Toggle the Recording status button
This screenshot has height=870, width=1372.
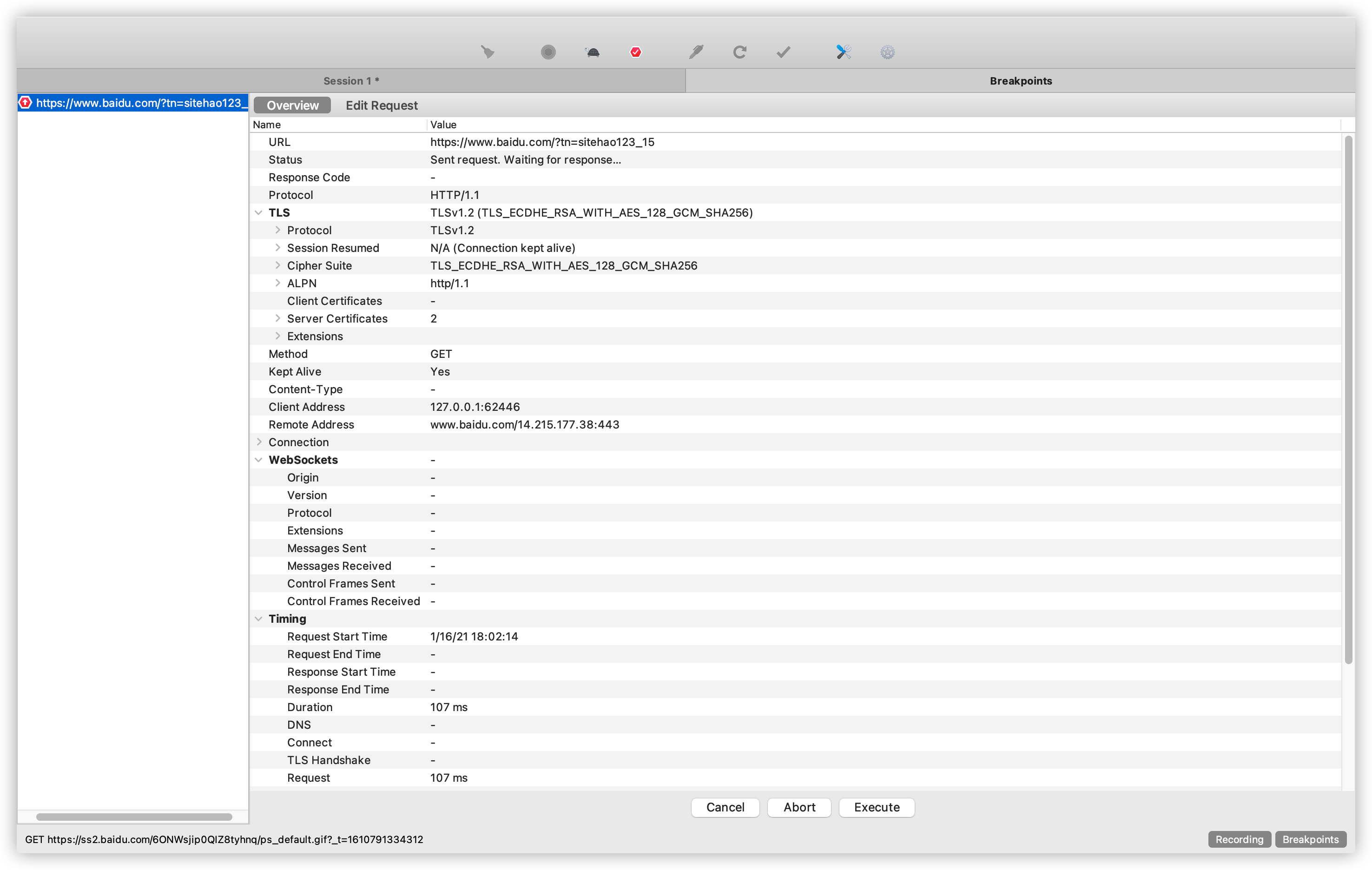click(x=1239, y=839)
